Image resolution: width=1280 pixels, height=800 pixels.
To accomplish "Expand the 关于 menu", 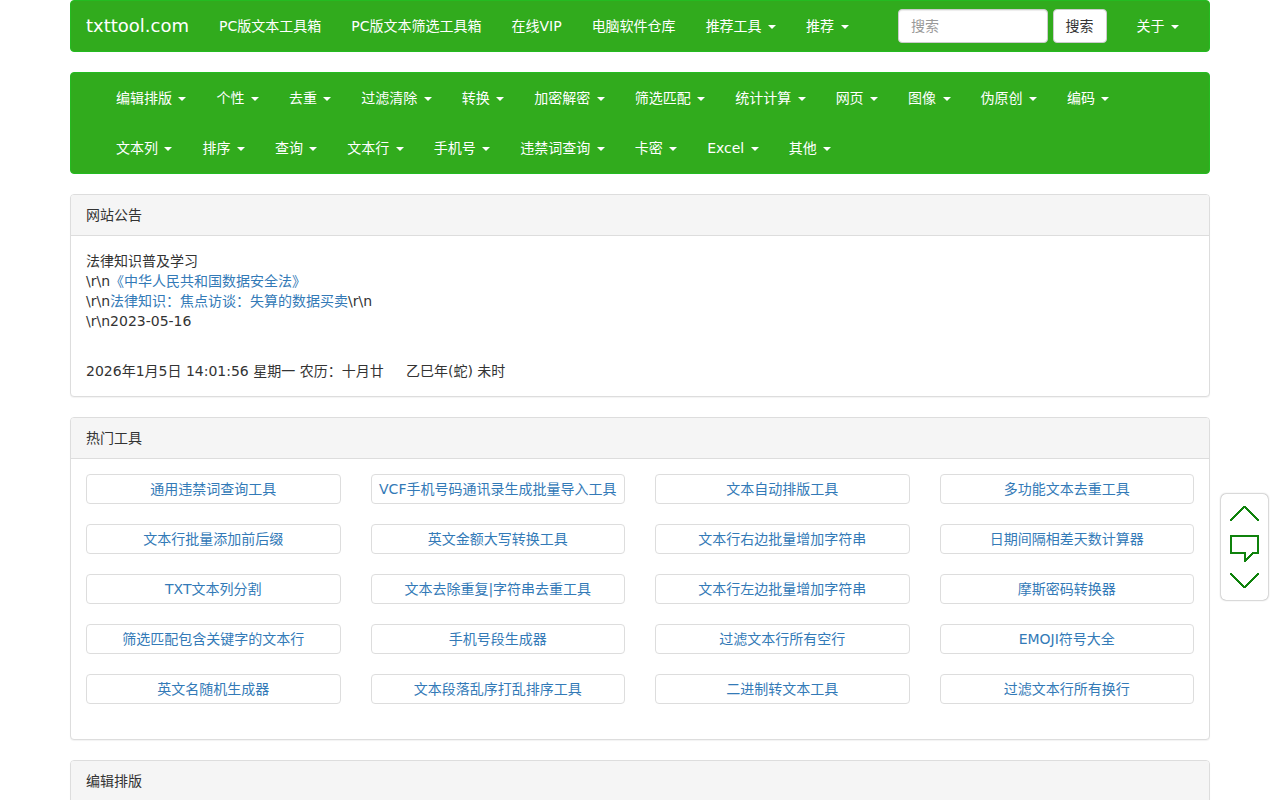I will (x=1157, y=26).
